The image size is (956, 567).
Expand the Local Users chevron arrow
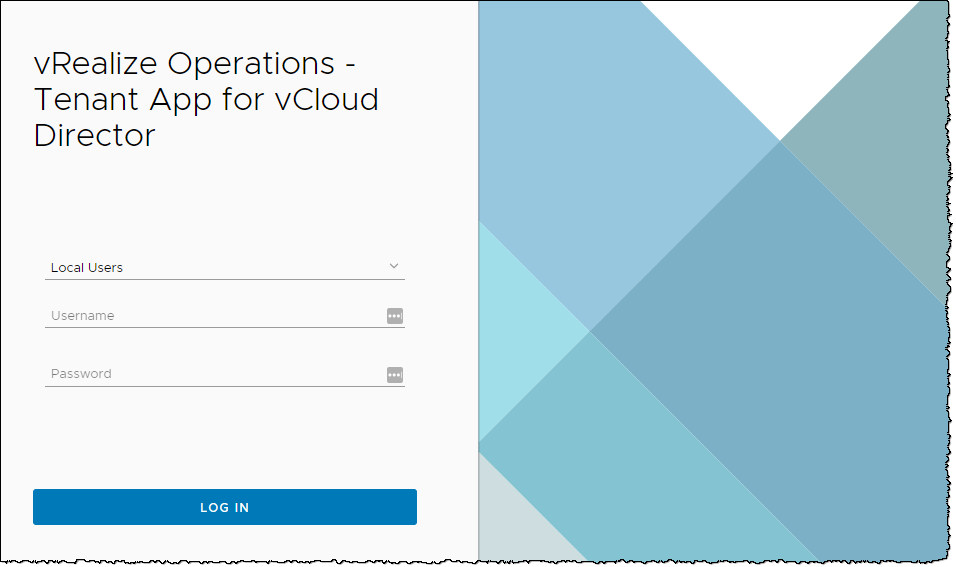tap(394, 266)
